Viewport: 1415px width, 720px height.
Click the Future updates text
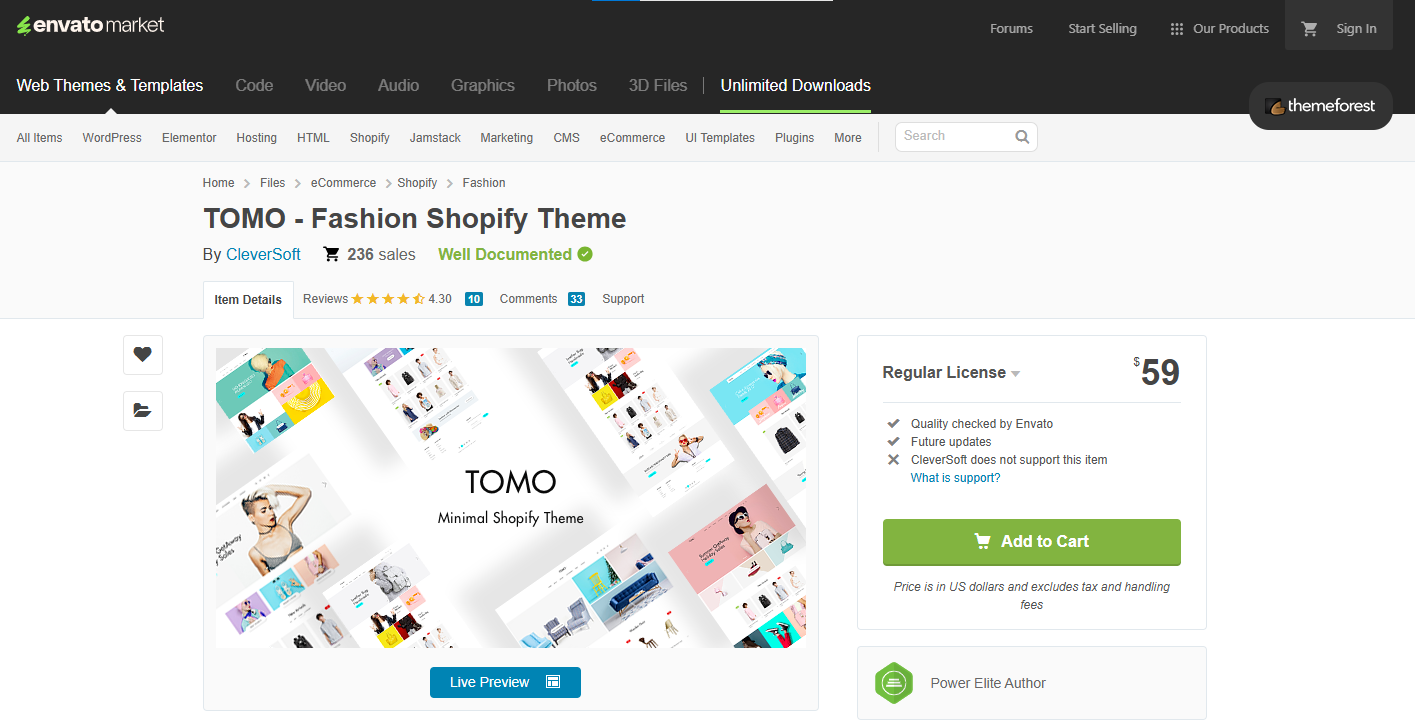coord(951,442)
